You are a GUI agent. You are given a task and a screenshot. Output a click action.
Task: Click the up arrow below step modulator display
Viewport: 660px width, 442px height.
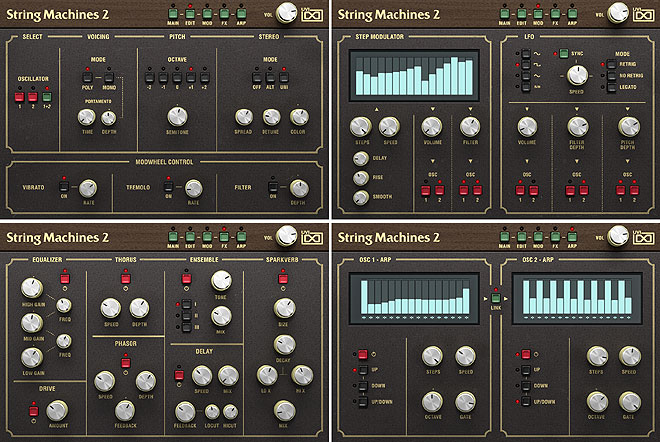(374, 107)
